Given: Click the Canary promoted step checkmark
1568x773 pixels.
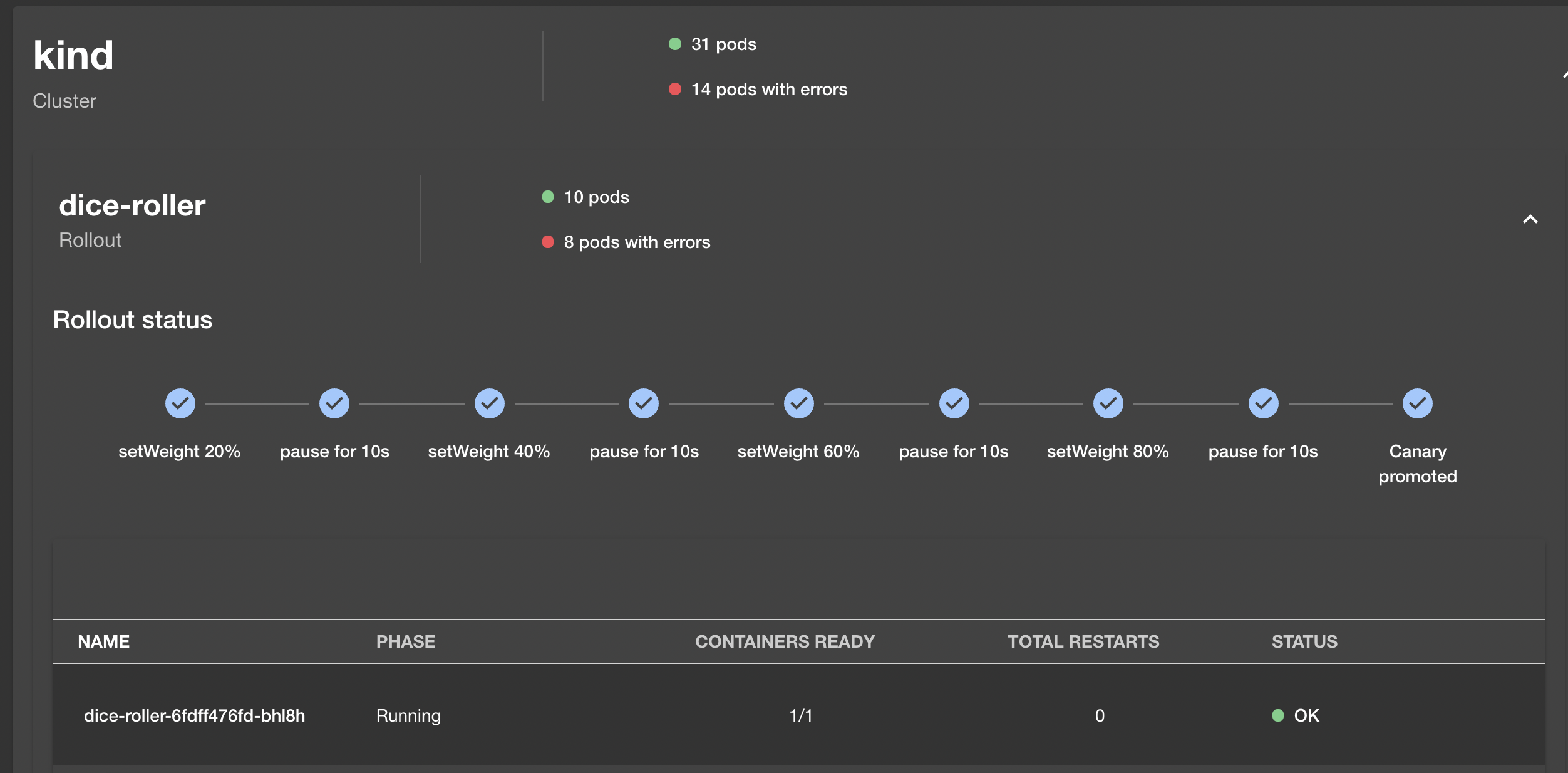Looking at the screenshot, I should tap(1418, 403).
